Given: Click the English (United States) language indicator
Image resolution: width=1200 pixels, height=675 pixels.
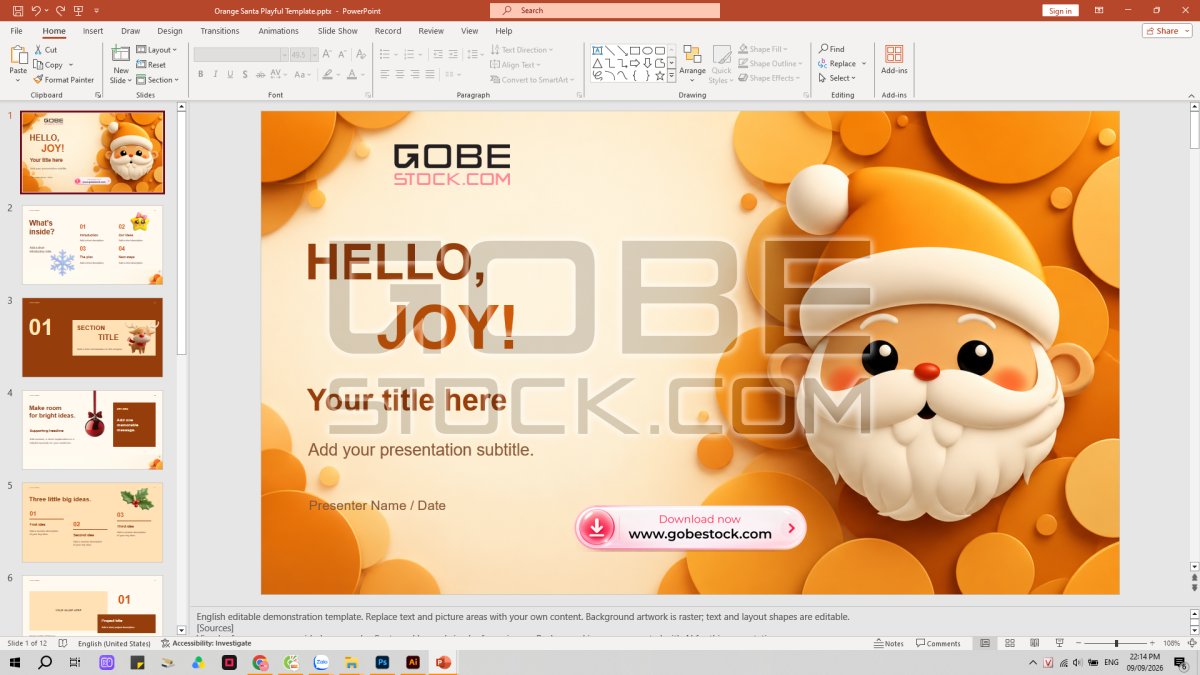Looking at the screenshot, I should 114,643.
